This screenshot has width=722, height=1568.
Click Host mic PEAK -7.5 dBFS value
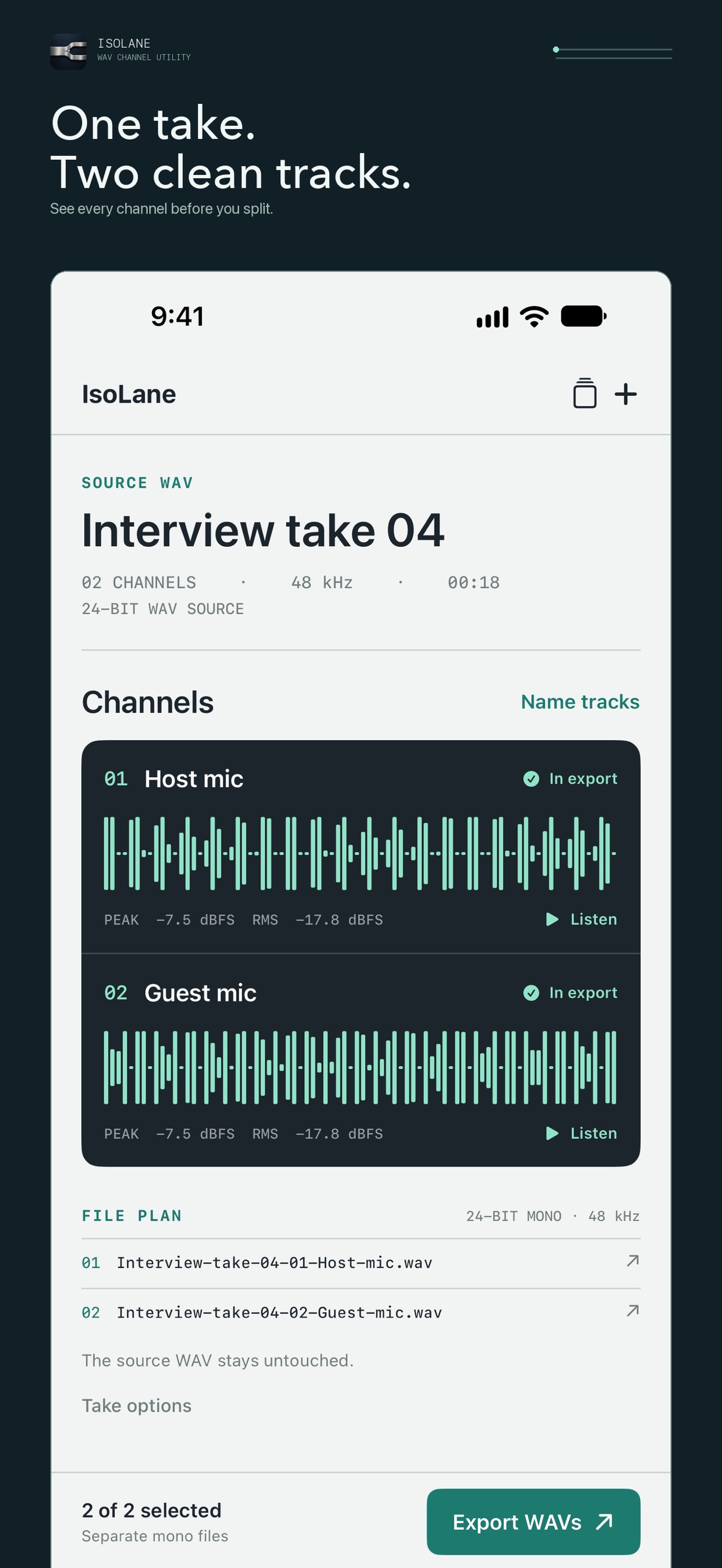pyautogui.click(x=169, y=920)
